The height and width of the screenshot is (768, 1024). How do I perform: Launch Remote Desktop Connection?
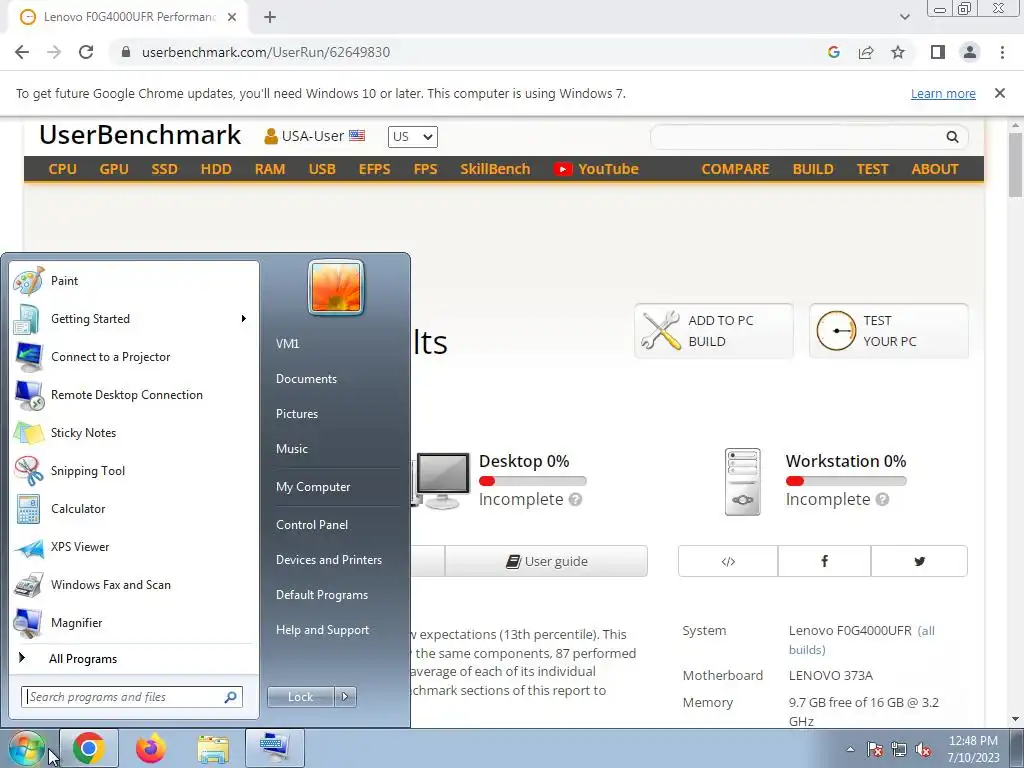(x=133, y=394)
